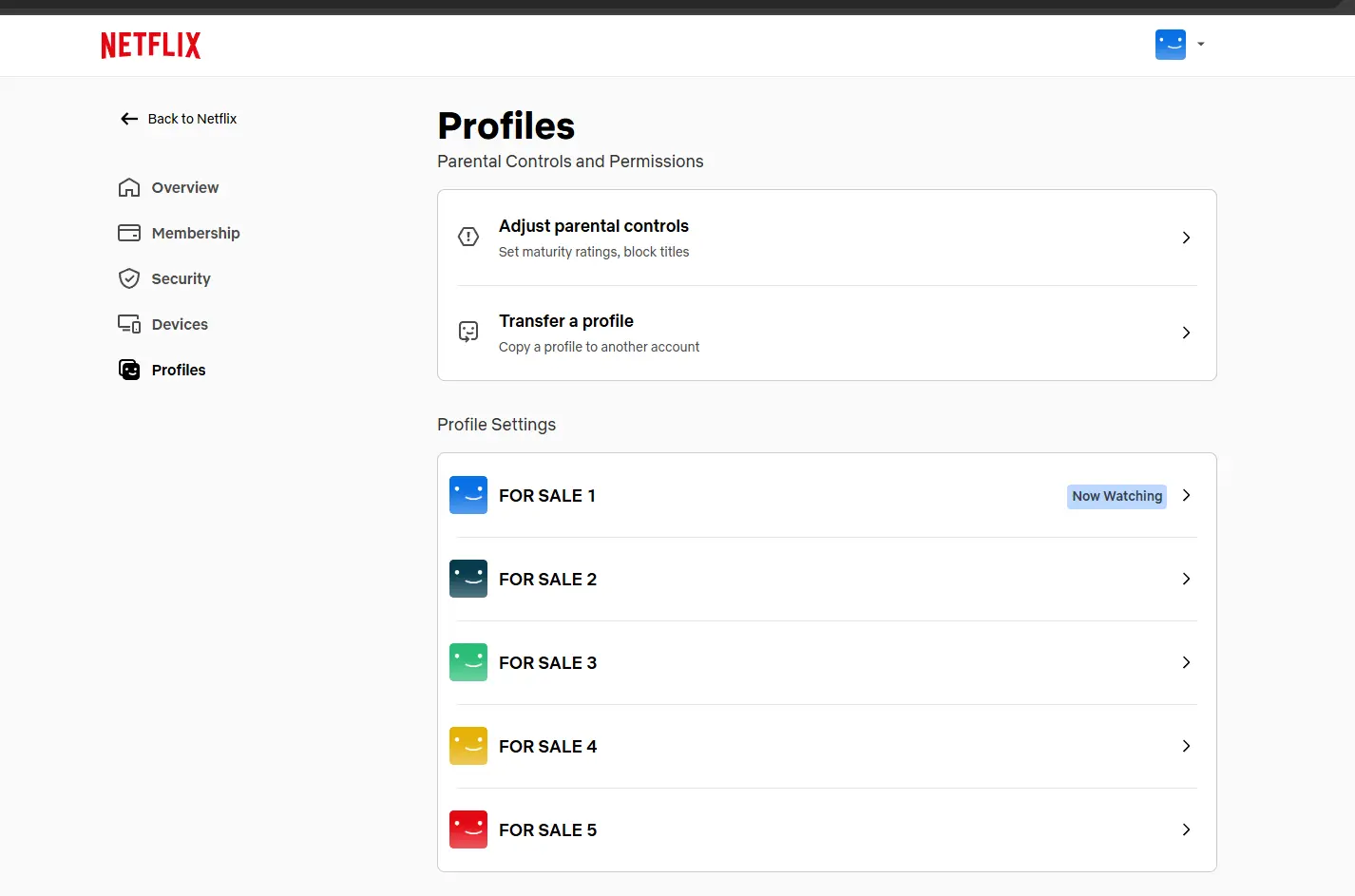
Task: Open the FOR SALE 5 profile settings
Action: [827, 829]
